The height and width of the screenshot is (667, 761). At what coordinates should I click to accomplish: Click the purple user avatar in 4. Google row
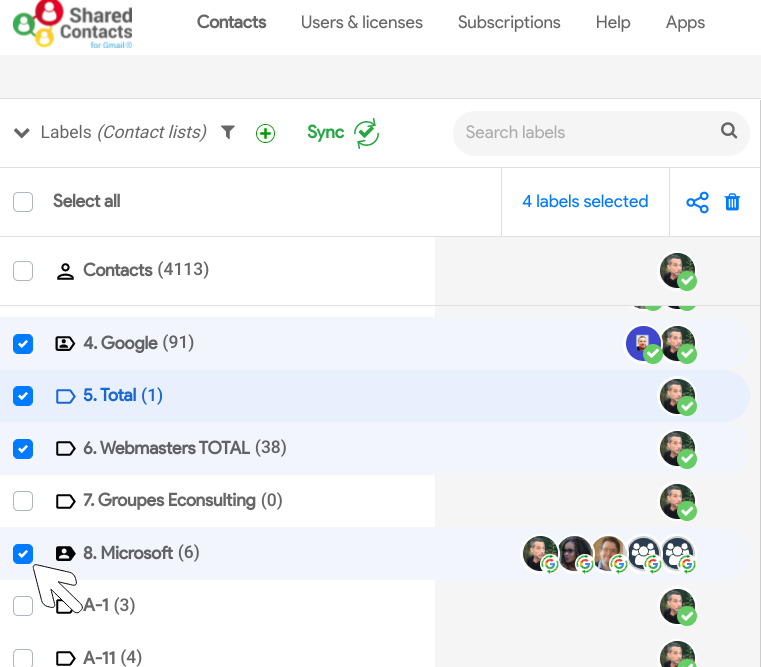(x=644, y=344)
